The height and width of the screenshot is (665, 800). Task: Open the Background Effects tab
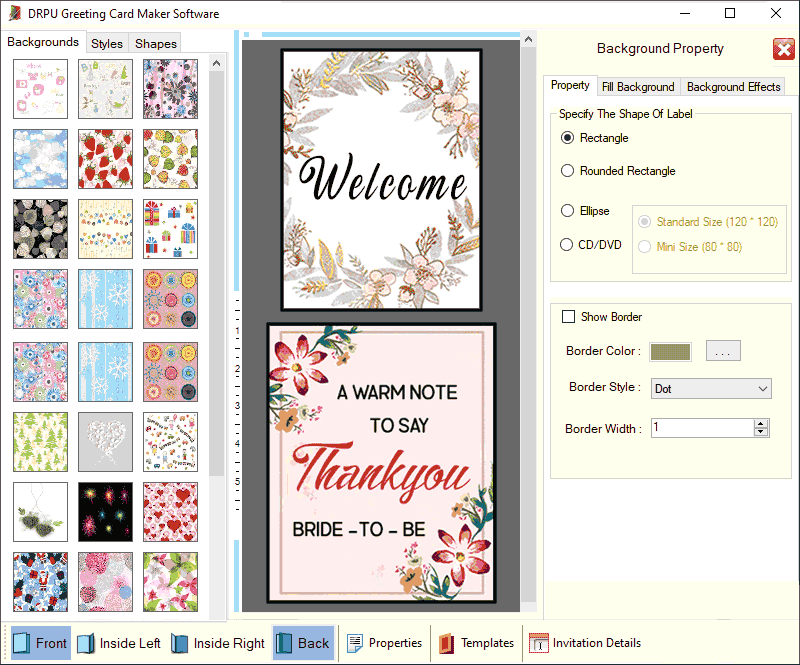732,86
